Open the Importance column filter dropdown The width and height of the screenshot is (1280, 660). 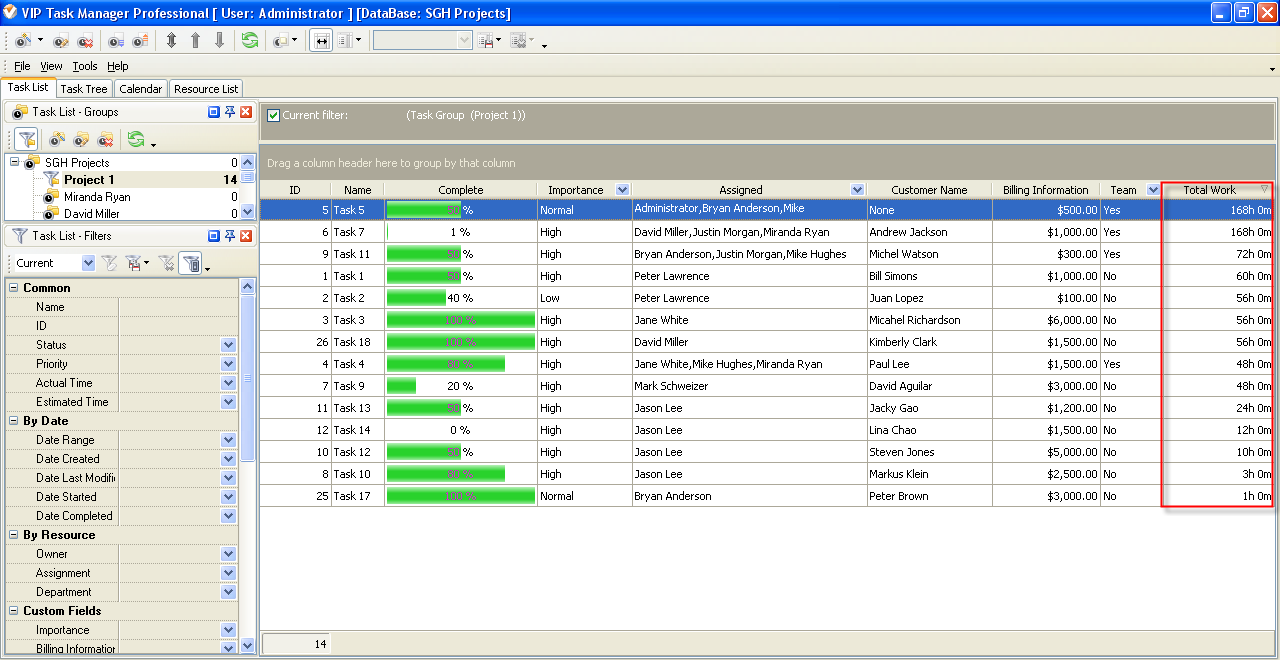623,190
